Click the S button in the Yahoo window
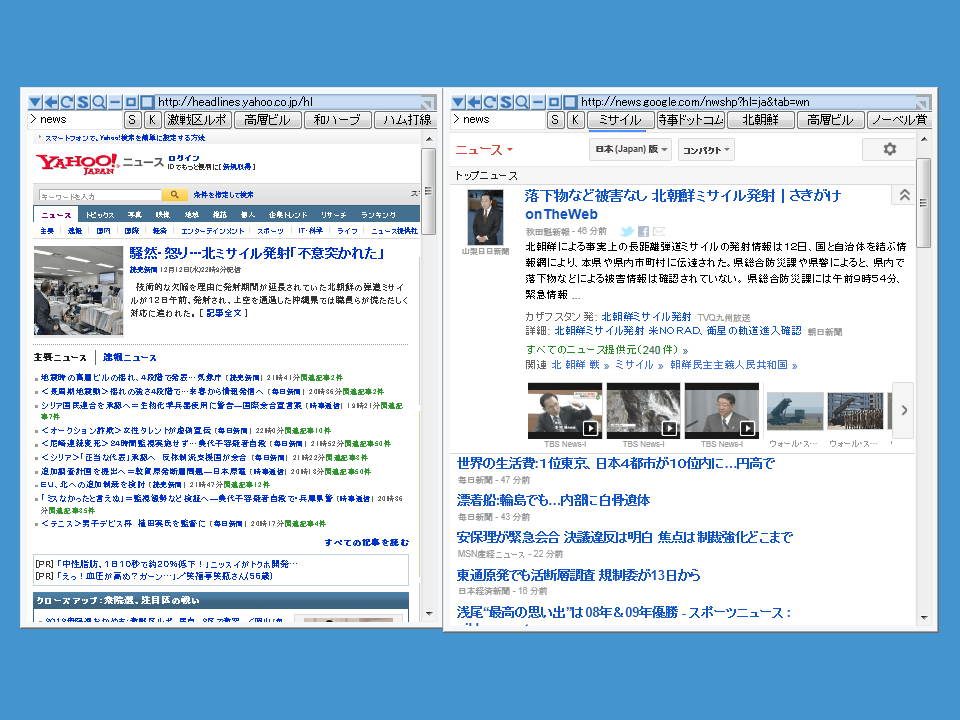This screenshot has height=720, width=960. (132, 119)
